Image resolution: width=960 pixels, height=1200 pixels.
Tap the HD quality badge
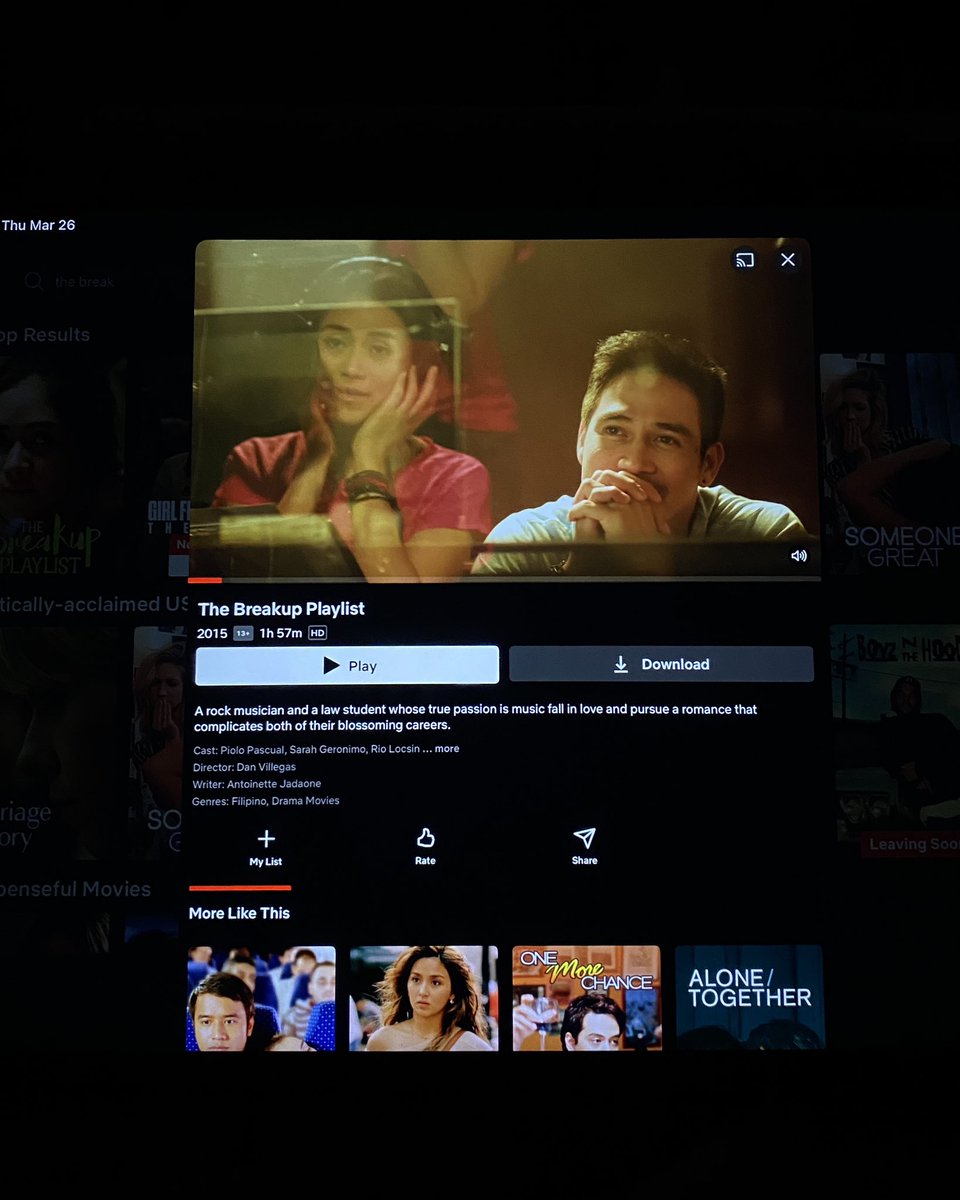pos(317,634)
